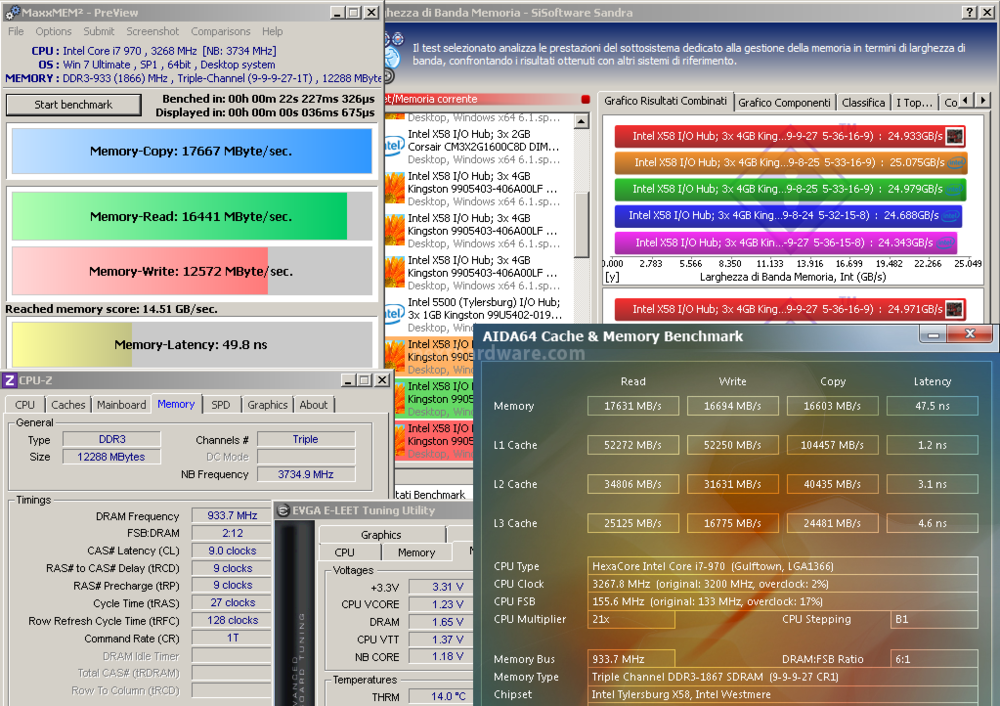Image resolution: width=1000 pixels, height=706 pixels.
Task: Click the Memory-Copy 17667 MByte/sec bar
Action: coord(191,151)
